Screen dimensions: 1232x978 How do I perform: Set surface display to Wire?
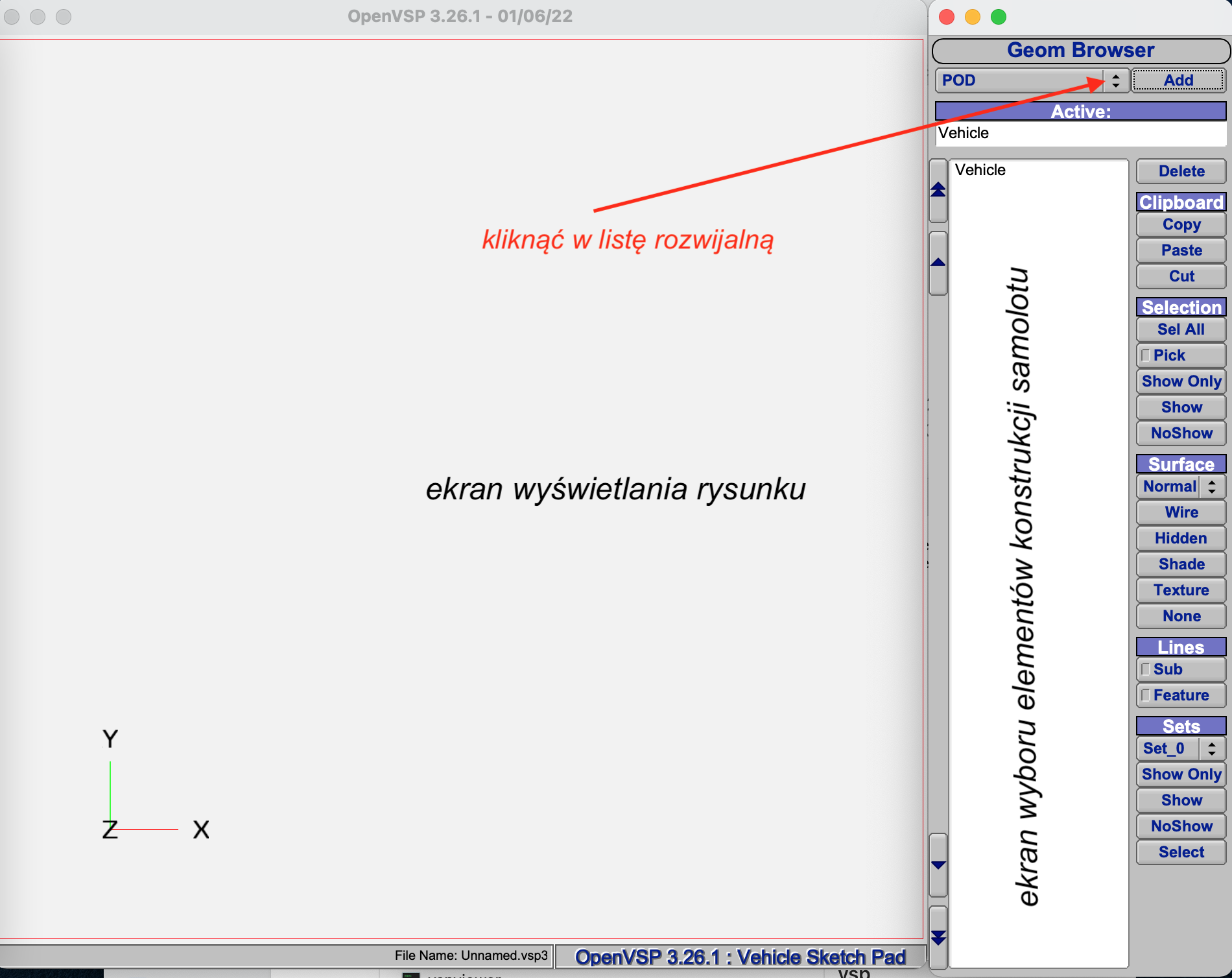[x=1181, y=512]
